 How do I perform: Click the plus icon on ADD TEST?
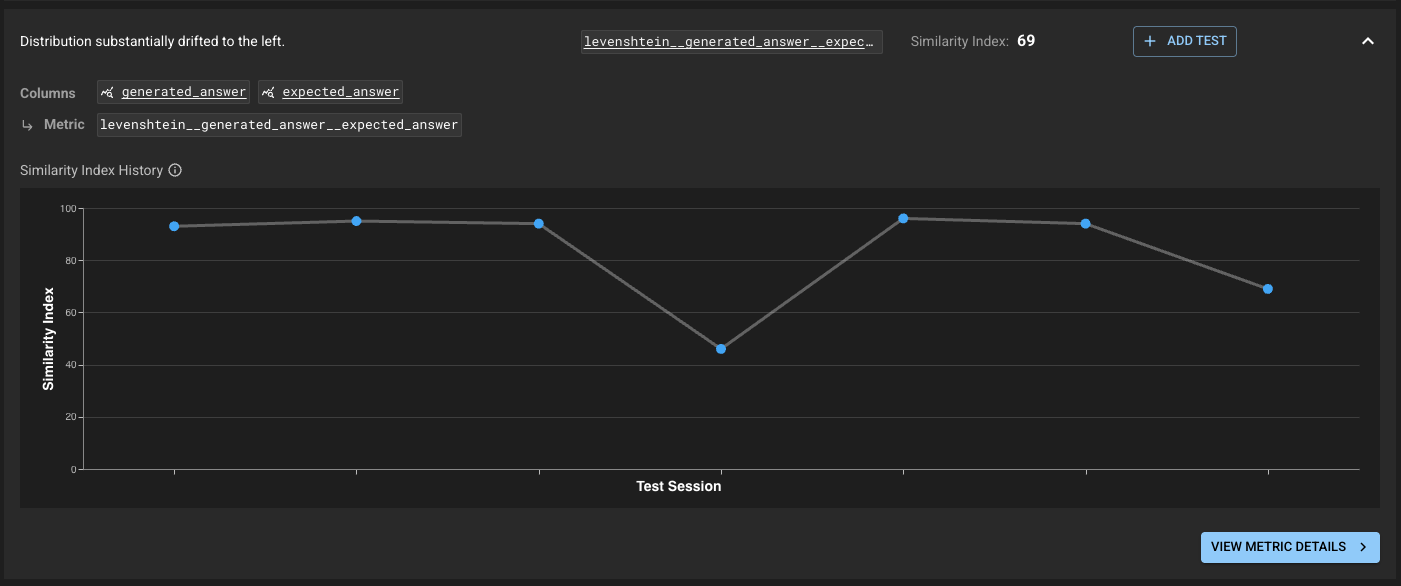tap(1150, 41)
